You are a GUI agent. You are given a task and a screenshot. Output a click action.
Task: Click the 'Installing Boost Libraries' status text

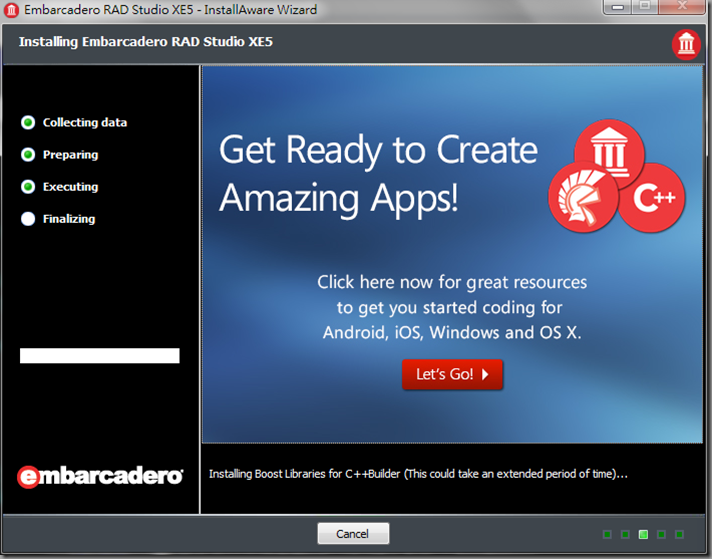pyautogui.click(x=418, y=474)
